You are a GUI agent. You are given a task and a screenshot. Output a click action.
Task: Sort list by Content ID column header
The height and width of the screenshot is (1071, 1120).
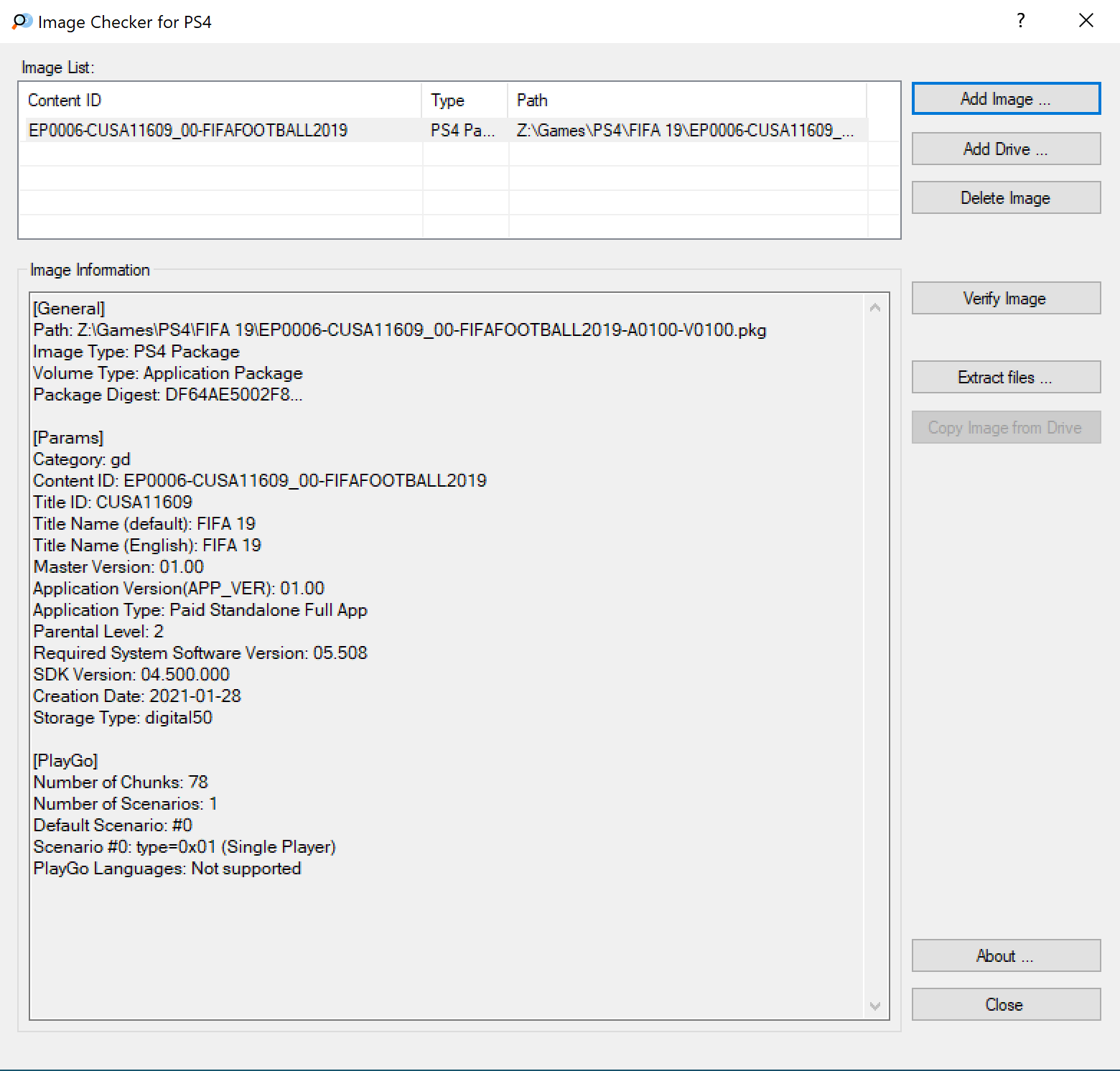(x=220, y=100)
